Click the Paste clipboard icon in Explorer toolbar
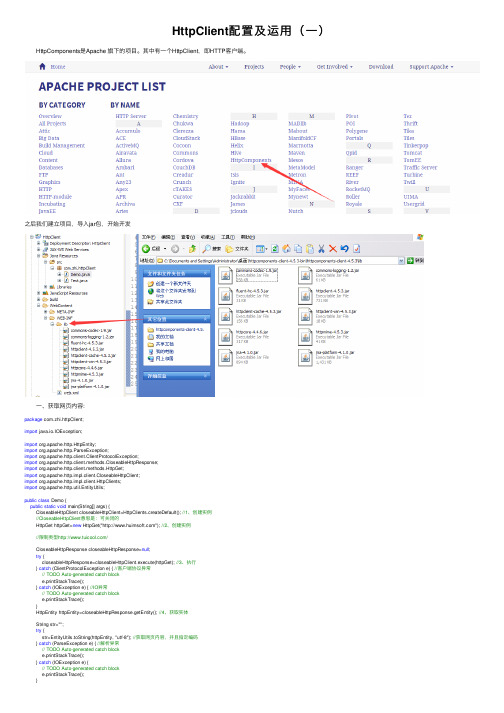Image resolution: width=504 pixels, height=713 pixels. point(310,249)
